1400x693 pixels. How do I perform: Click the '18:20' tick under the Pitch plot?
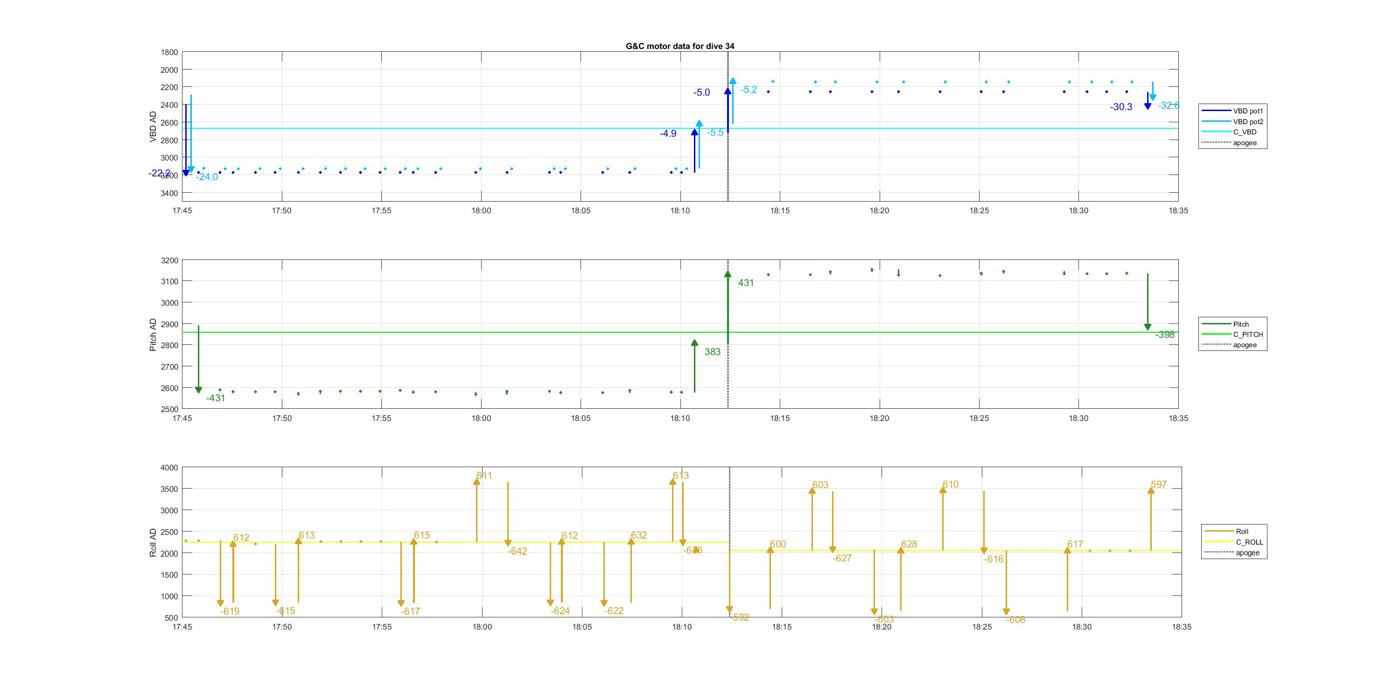[879, 419]
